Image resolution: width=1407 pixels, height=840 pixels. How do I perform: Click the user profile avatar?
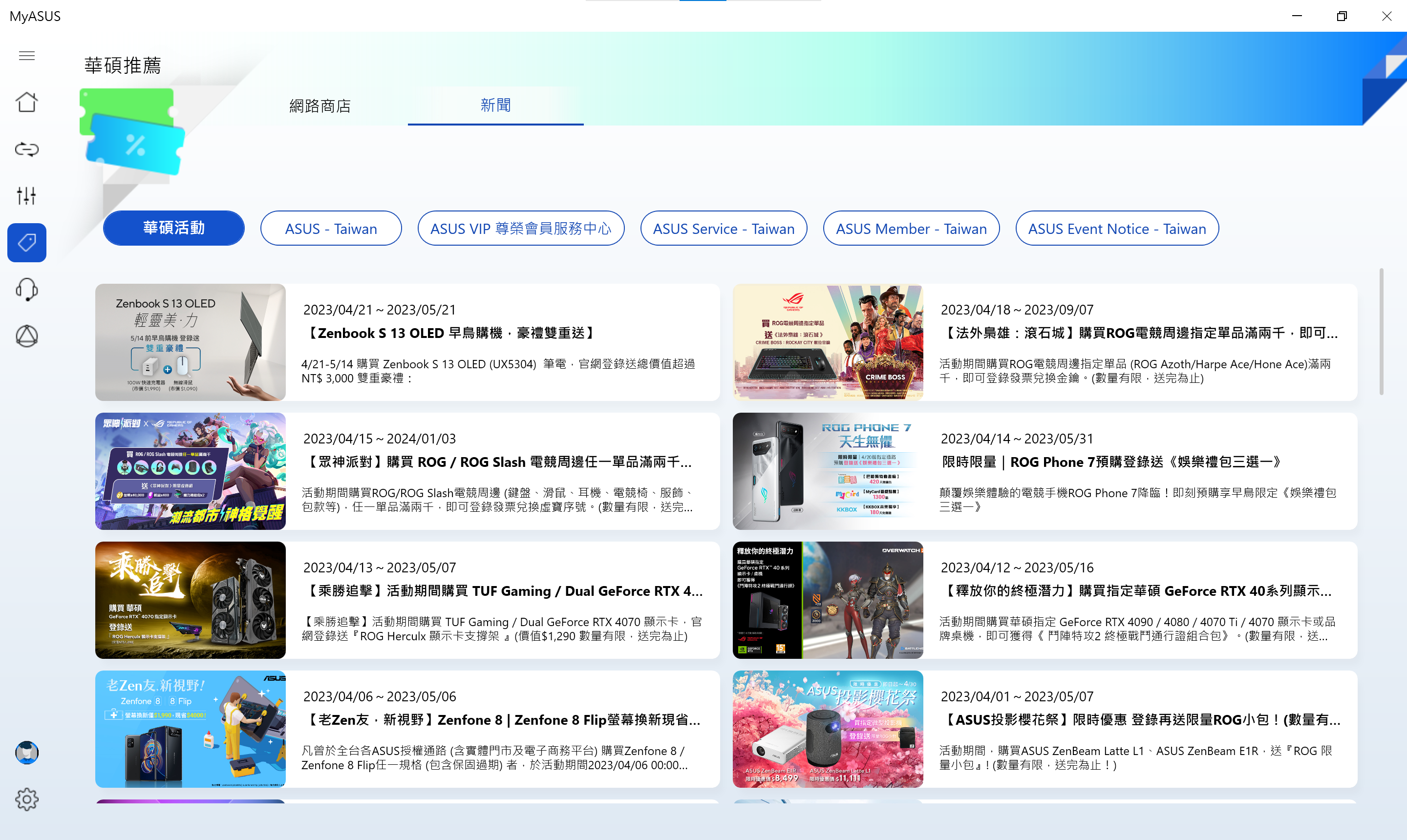pos(26,753)
